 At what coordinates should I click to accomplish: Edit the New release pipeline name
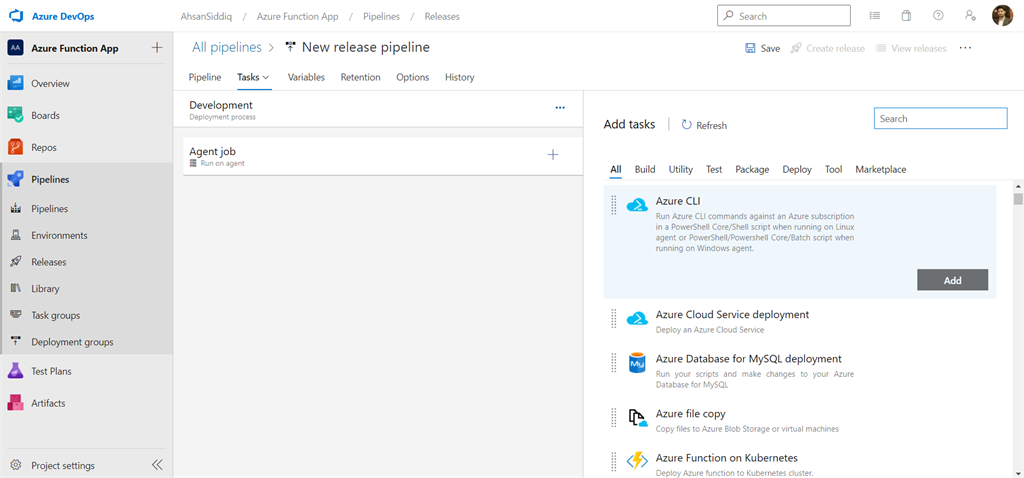(366, 47)
